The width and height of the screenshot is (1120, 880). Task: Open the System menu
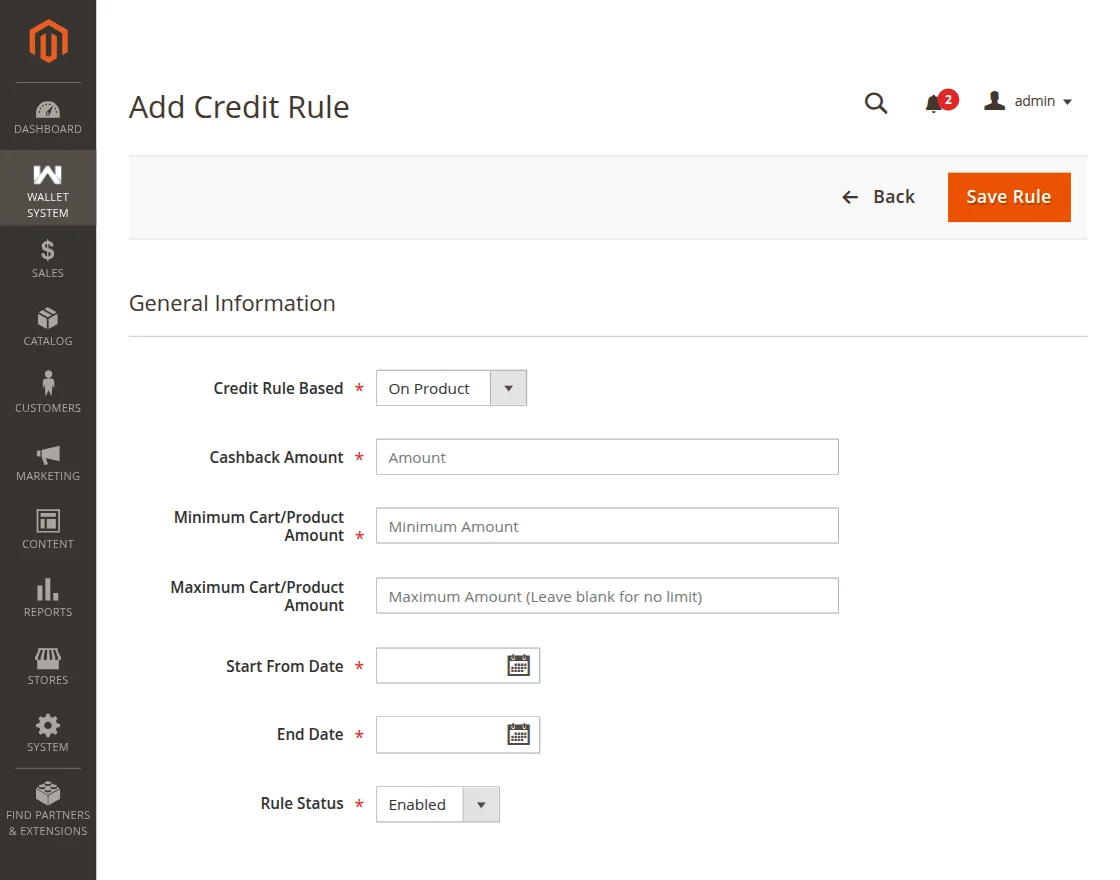(48, 734)
